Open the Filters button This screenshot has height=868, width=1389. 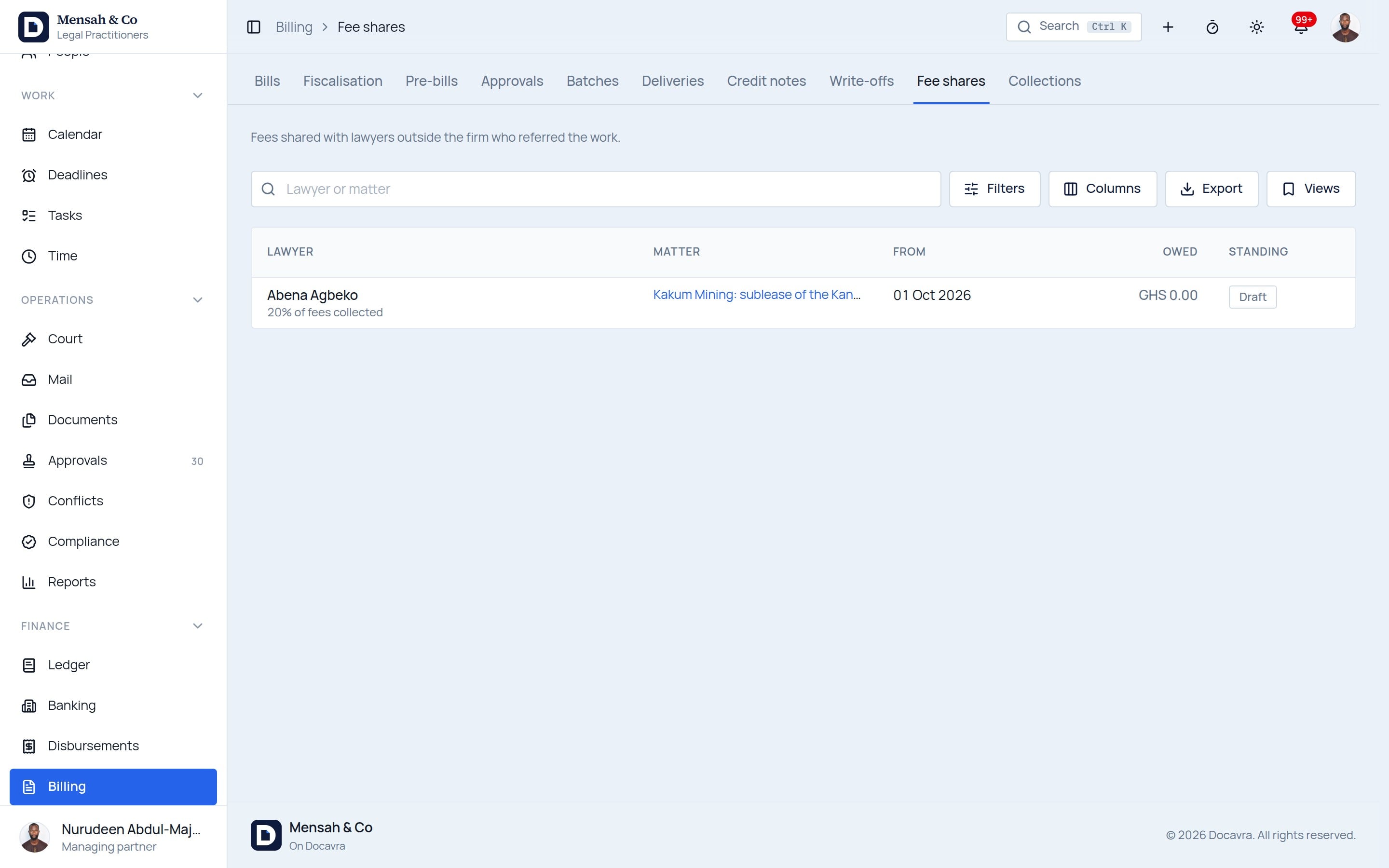pyautogui.click(x=994, y=189)
